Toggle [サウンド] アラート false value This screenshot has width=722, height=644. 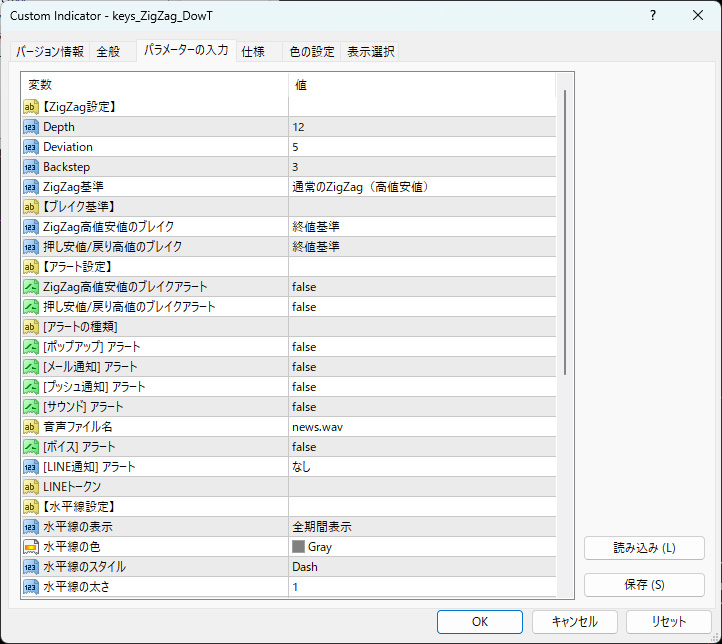(x=422, y=407)
